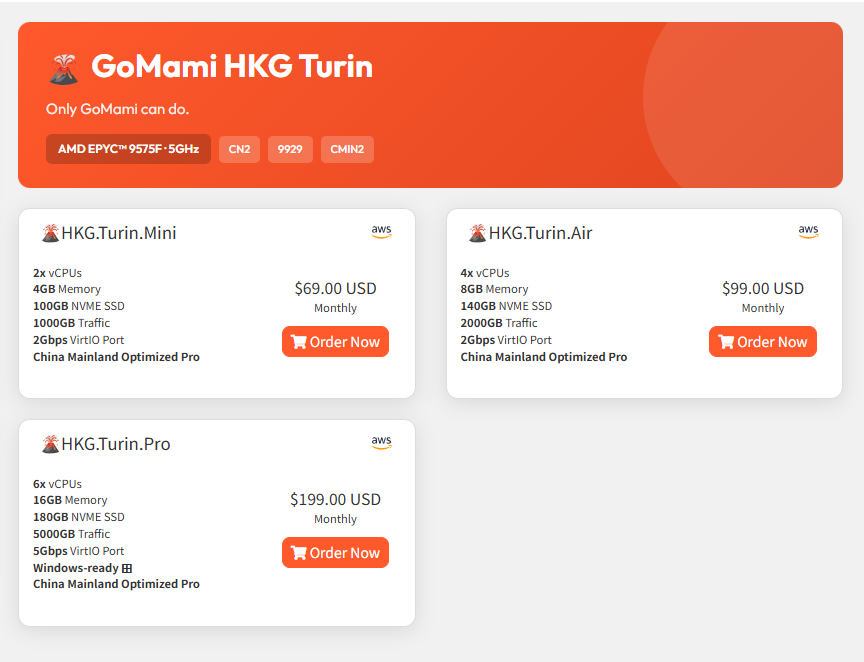Click the AWS logo on HKG.Turin.Pro card
864x662 pixels.
pyautogui.click(x=381, y=443)
